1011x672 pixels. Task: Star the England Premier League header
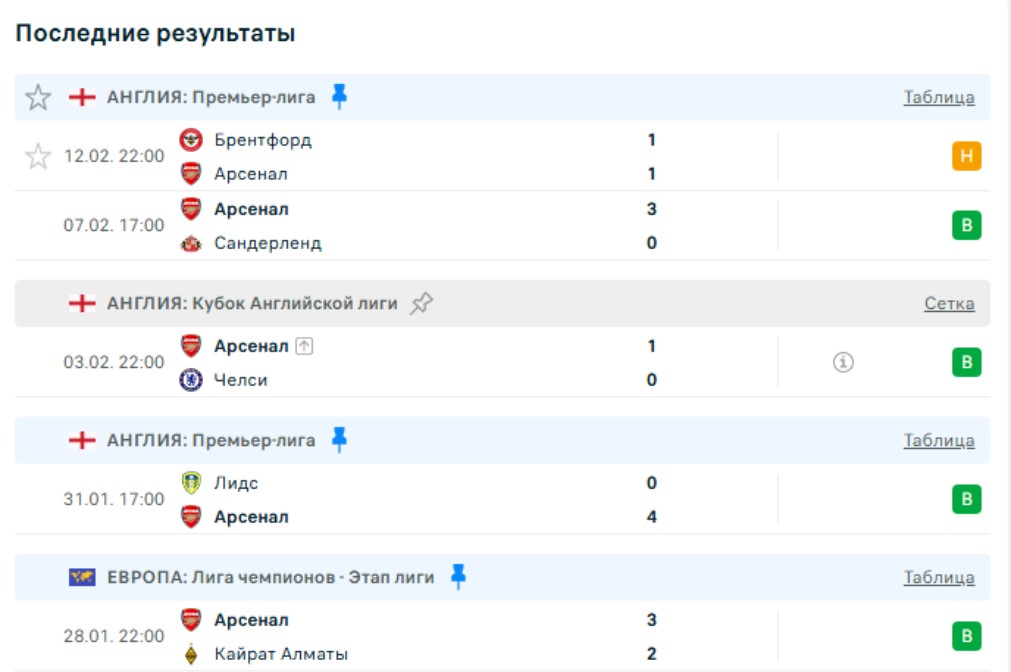pyautogui.click(x=38, y=97)
